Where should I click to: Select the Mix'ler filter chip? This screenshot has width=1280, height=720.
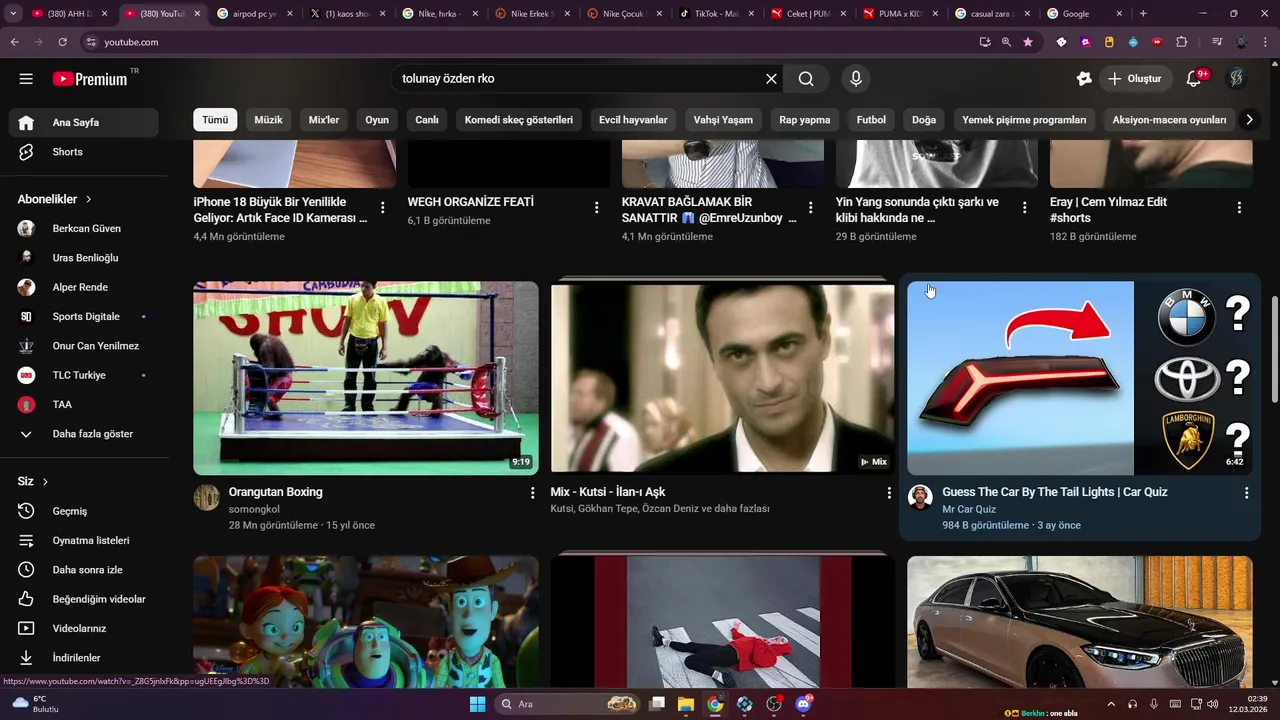[x=324, y=120]
